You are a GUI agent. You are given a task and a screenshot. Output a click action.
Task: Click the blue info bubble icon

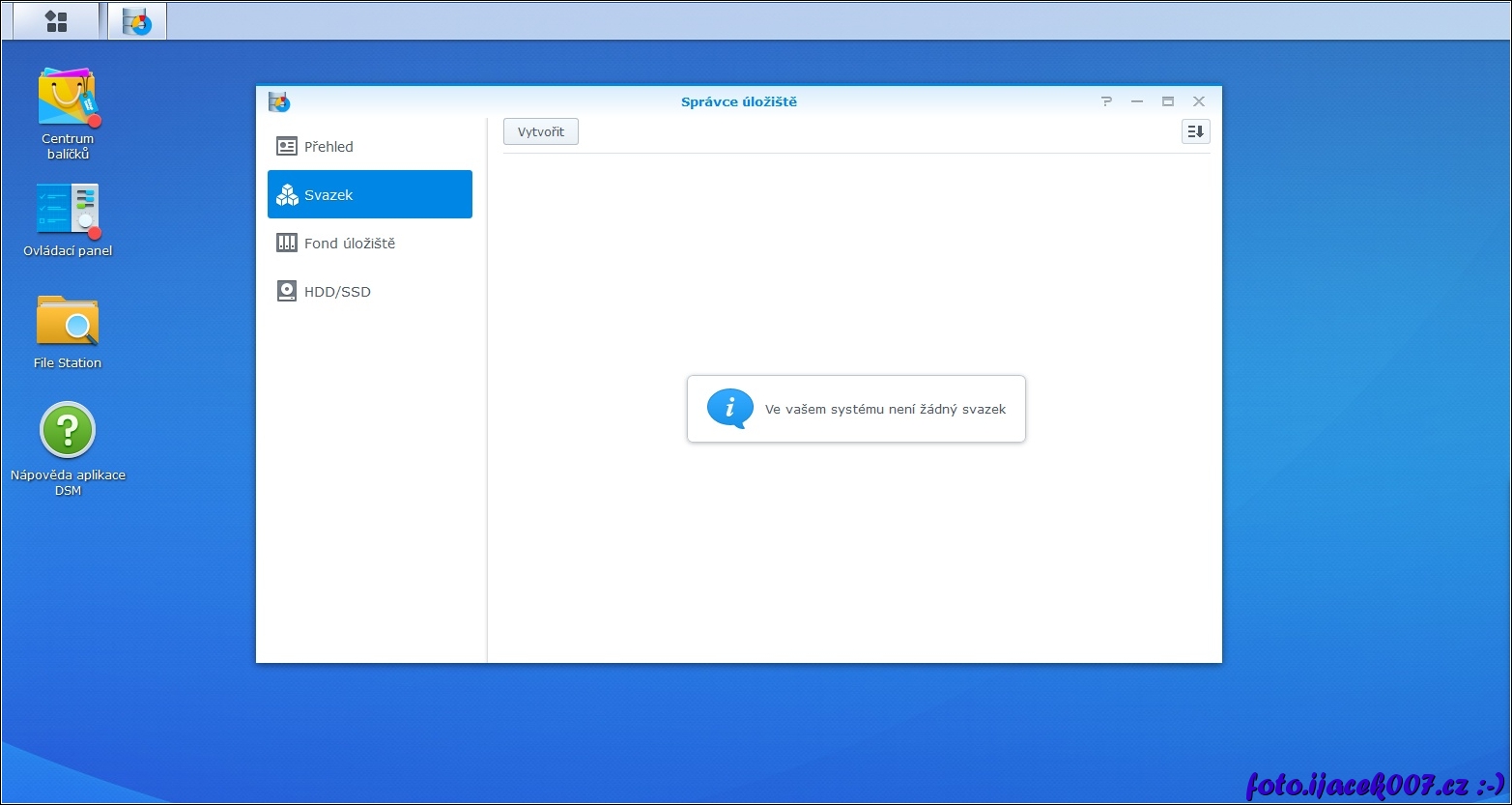click(729, 409)
